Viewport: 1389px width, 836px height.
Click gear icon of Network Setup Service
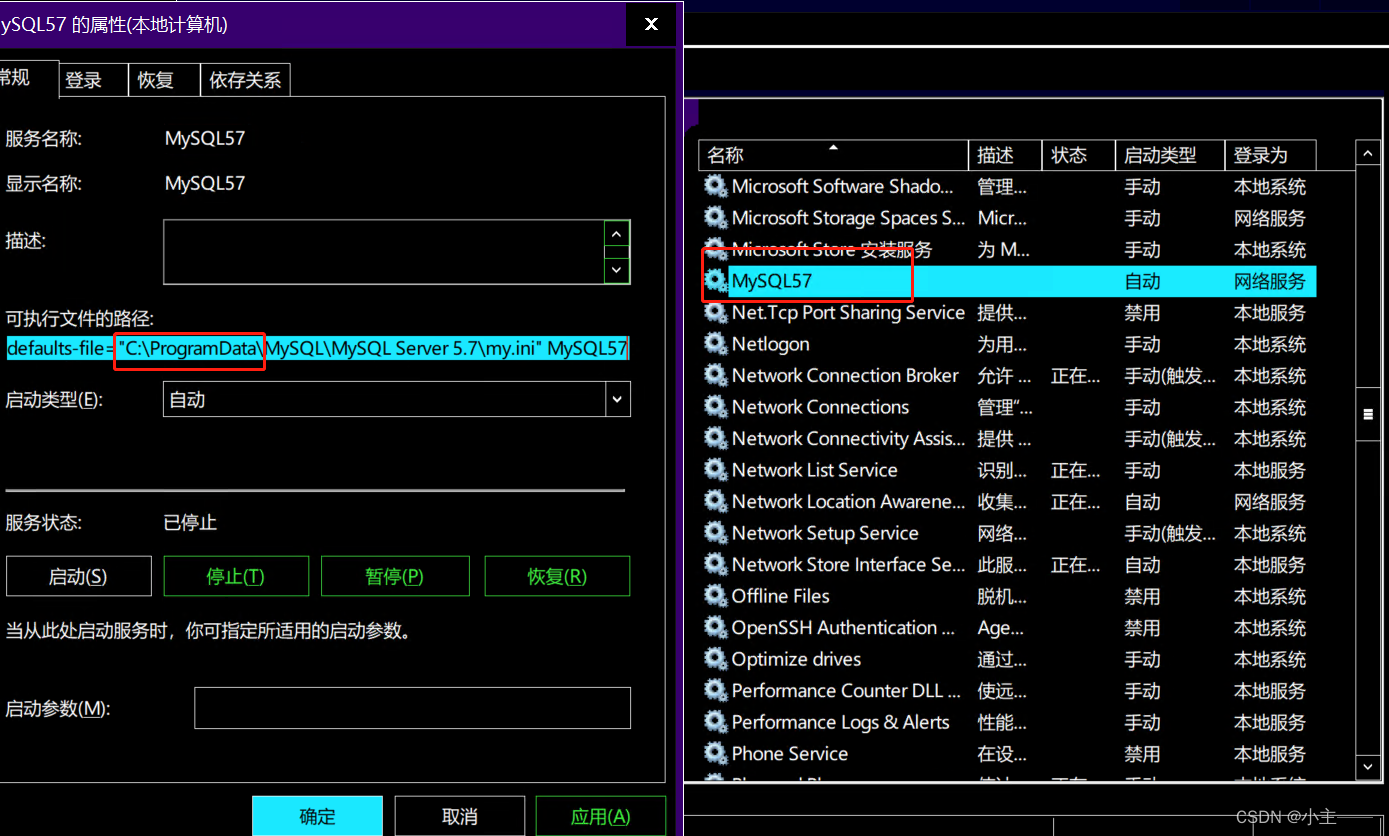click(x=715, y=533)
